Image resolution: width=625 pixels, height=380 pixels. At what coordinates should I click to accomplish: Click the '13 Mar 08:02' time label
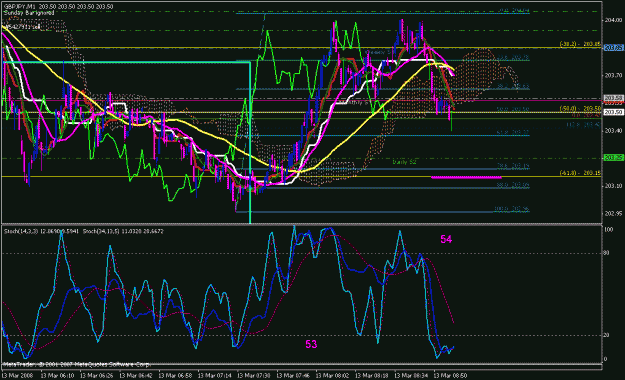332,376
